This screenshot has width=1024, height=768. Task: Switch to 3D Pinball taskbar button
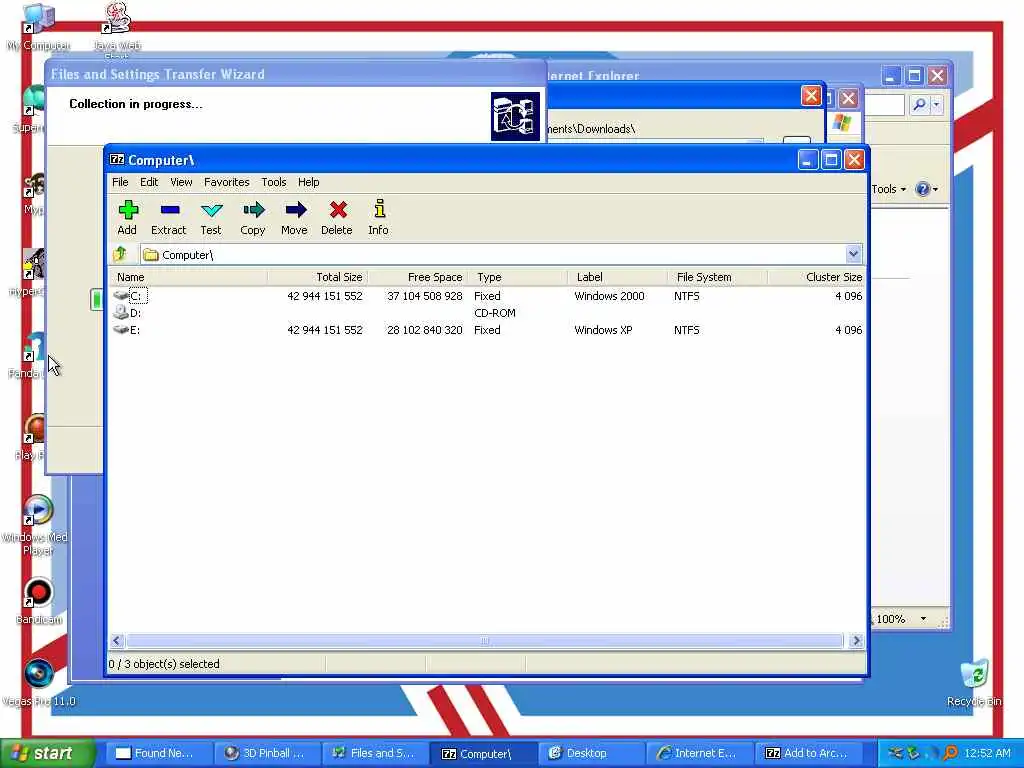(268, 753)
